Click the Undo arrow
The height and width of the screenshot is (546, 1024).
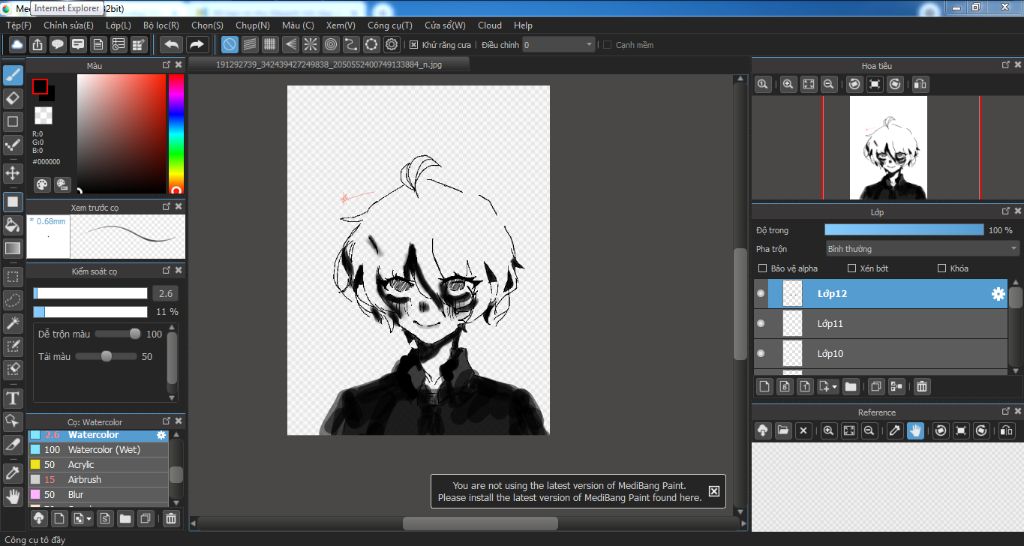pos(172,44)
